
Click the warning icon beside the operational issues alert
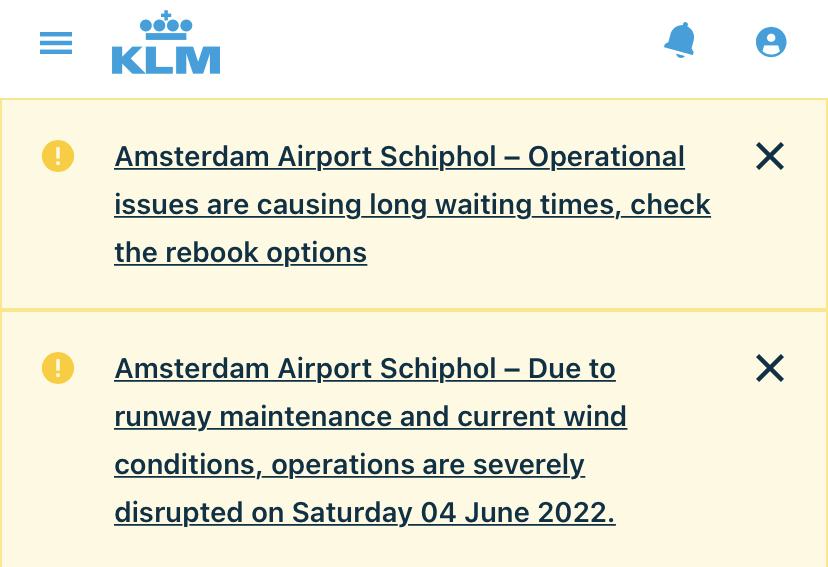[x=58, y=156]
